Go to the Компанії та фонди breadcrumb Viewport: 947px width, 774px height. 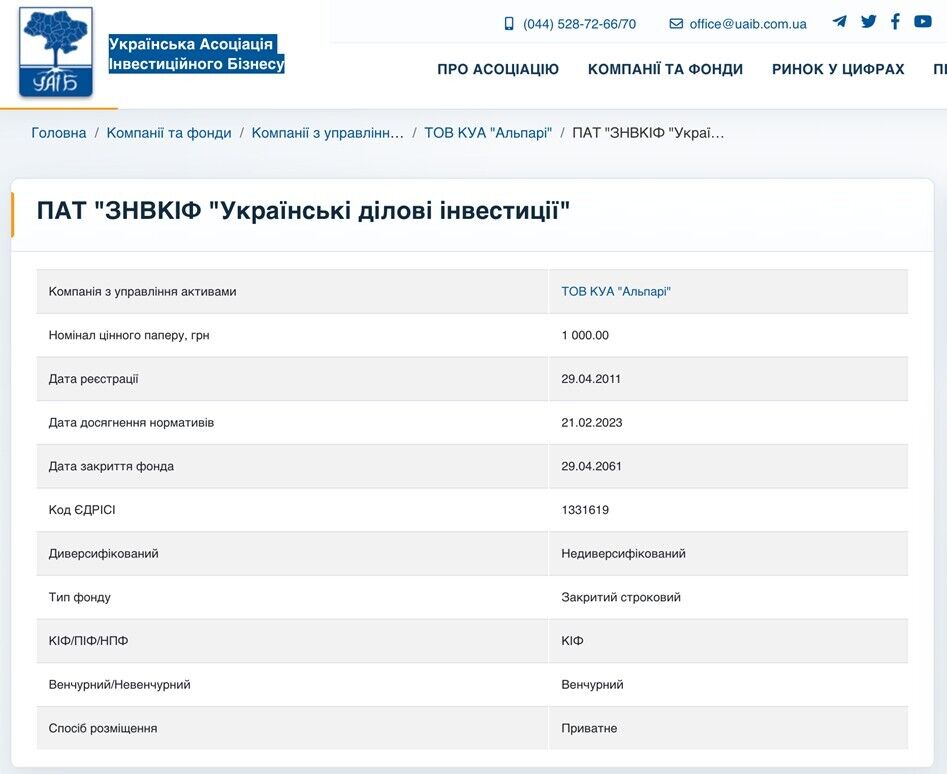(x=169, y=133)
